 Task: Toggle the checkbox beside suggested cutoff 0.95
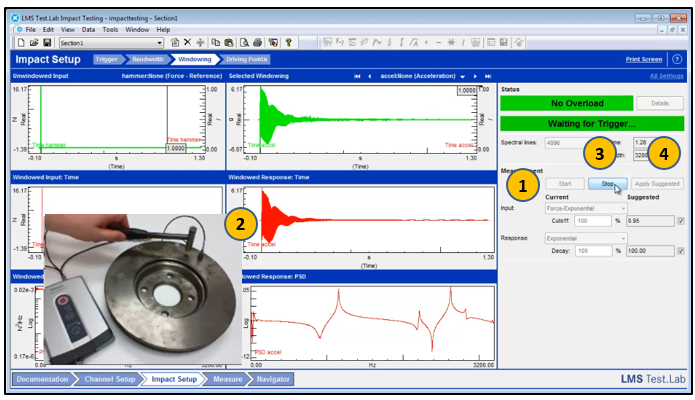pos(680,220)
